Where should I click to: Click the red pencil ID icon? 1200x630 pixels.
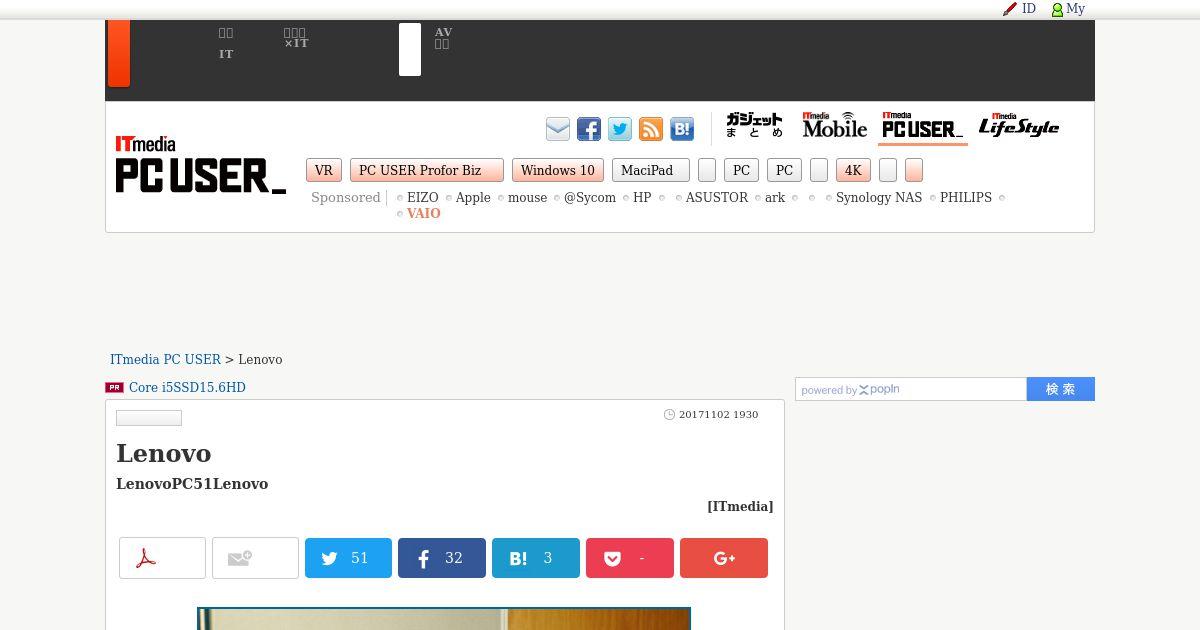(1010, 9)
